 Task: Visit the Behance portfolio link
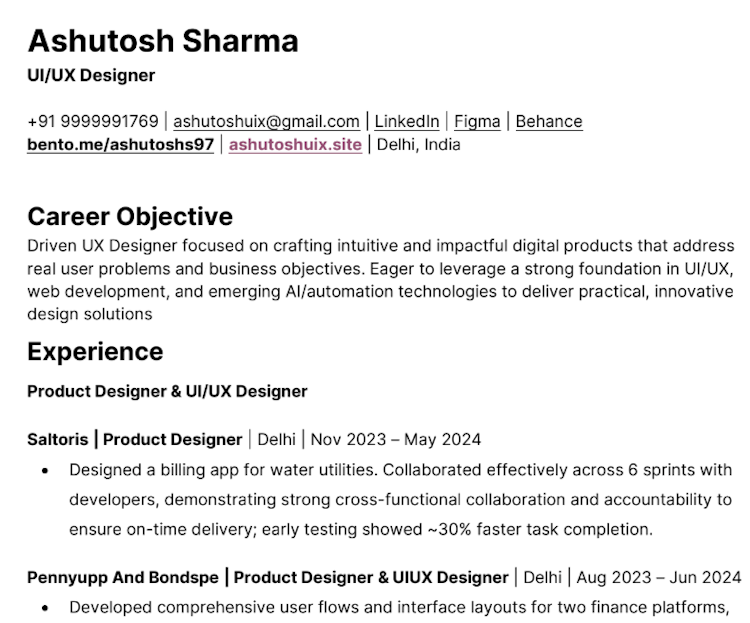[549, 122]
